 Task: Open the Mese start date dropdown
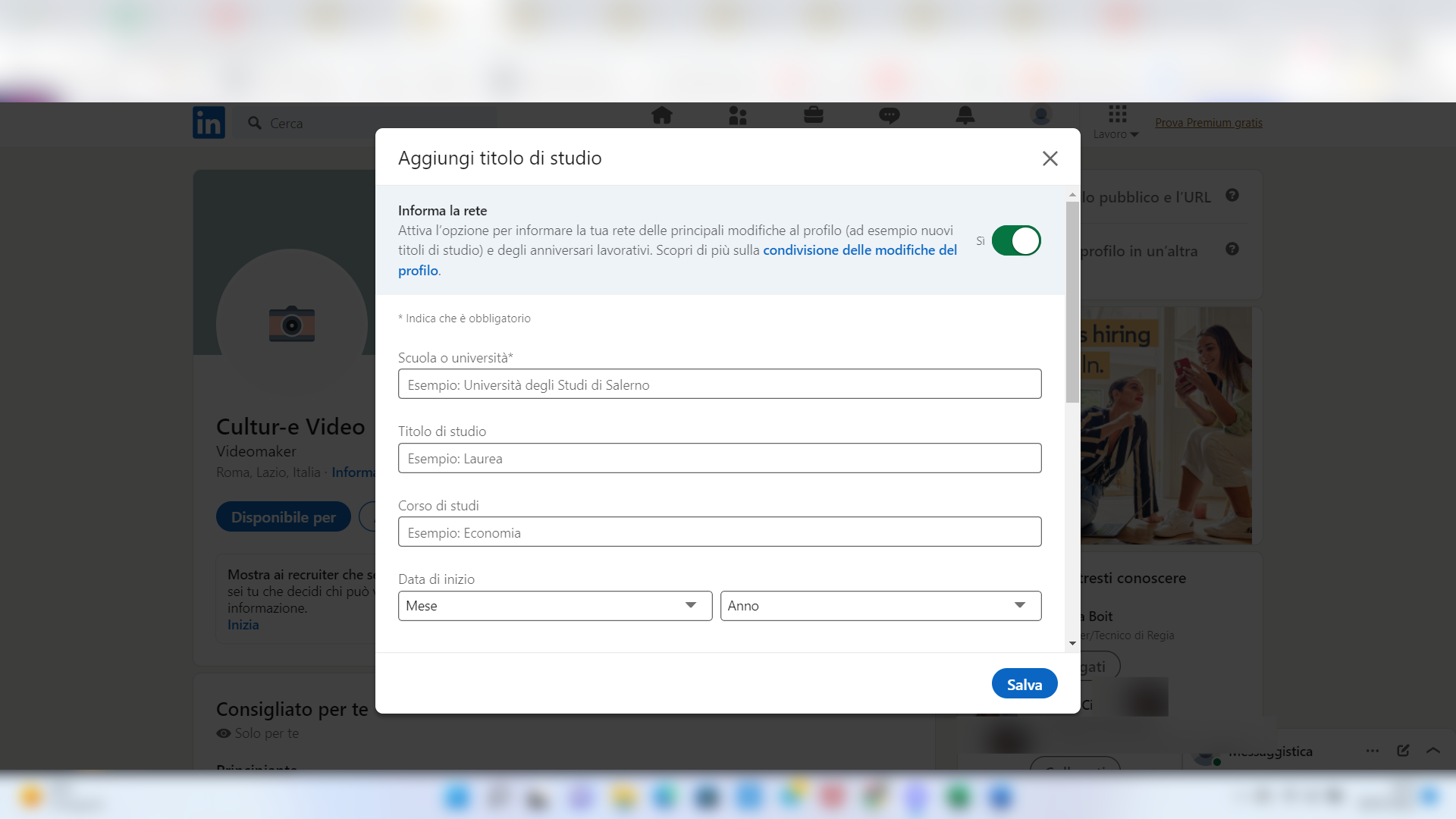point(554,606)
